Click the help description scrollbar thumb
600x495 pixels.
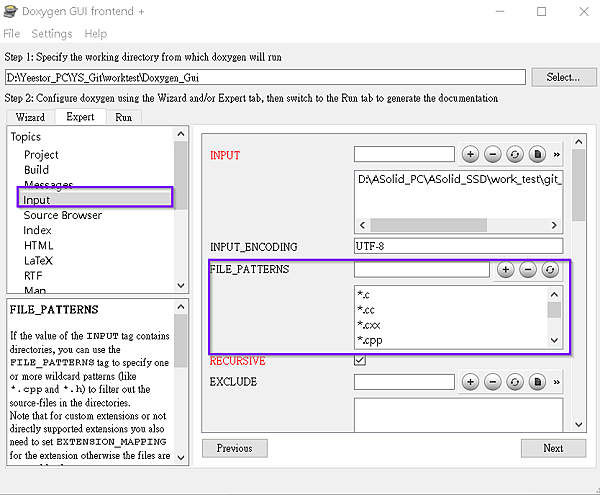click(x=181, y=340)
